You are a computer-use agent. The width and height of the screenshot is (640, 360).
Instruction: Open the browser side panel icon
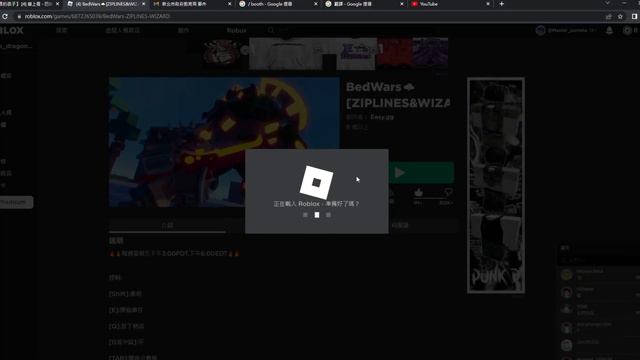(x=634, y=16)
